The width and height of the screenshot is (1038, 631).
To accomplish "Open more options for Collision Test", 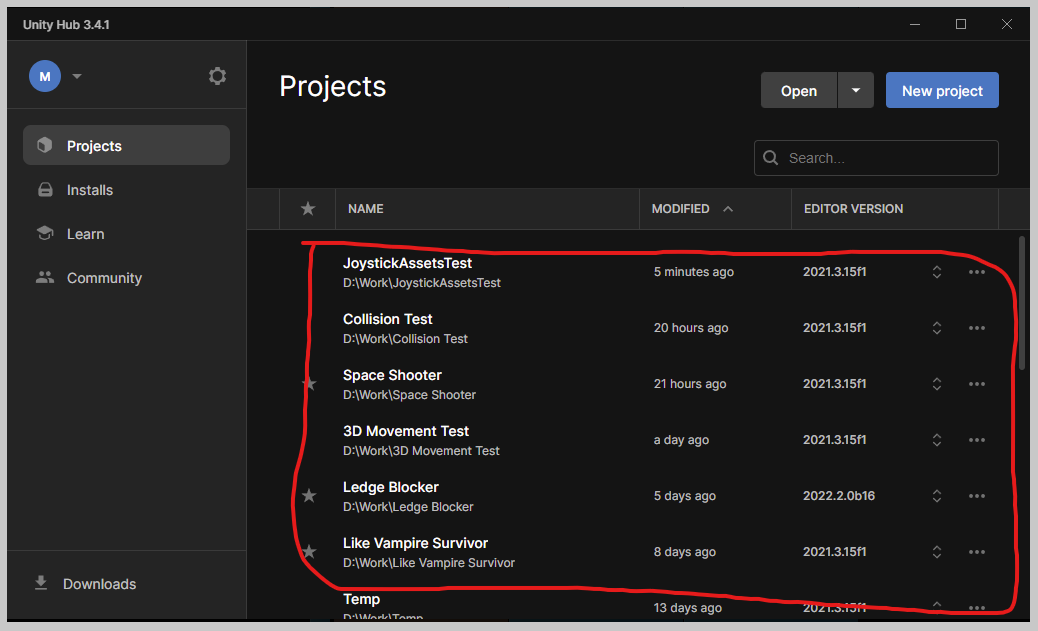I will (x=976, y=328).
